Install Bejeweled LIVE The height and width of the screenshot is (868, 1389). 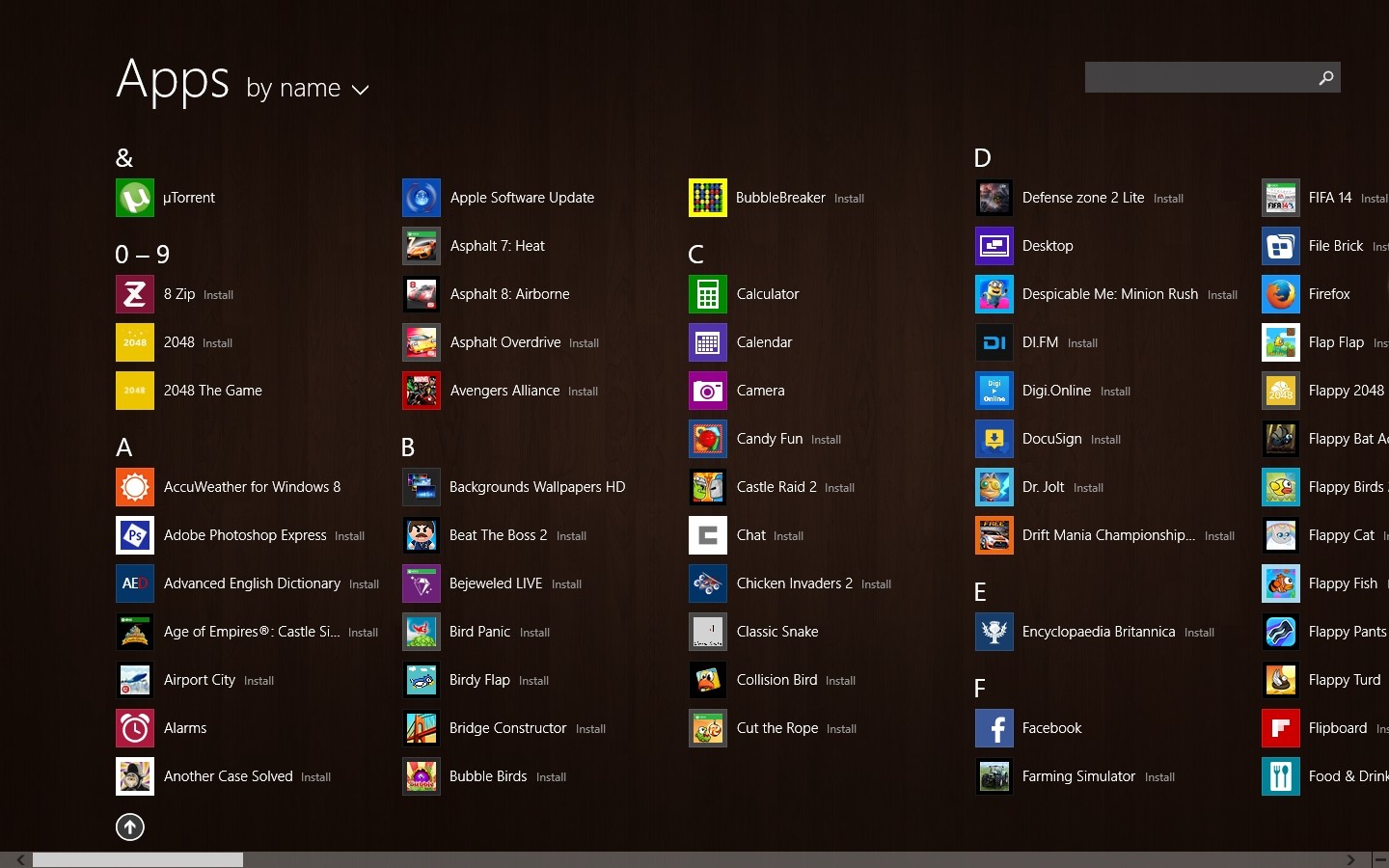point(567,584)
